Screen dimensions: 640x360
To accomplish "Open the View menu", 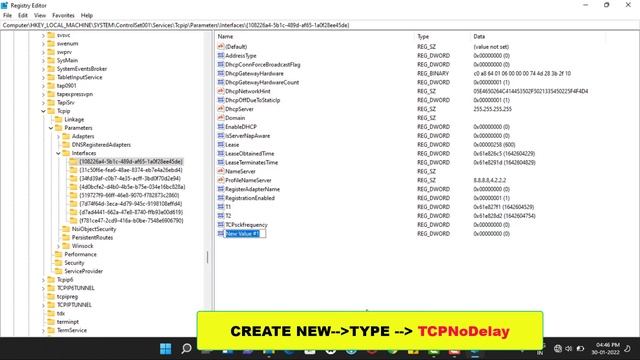I will [x=40, y=15].
